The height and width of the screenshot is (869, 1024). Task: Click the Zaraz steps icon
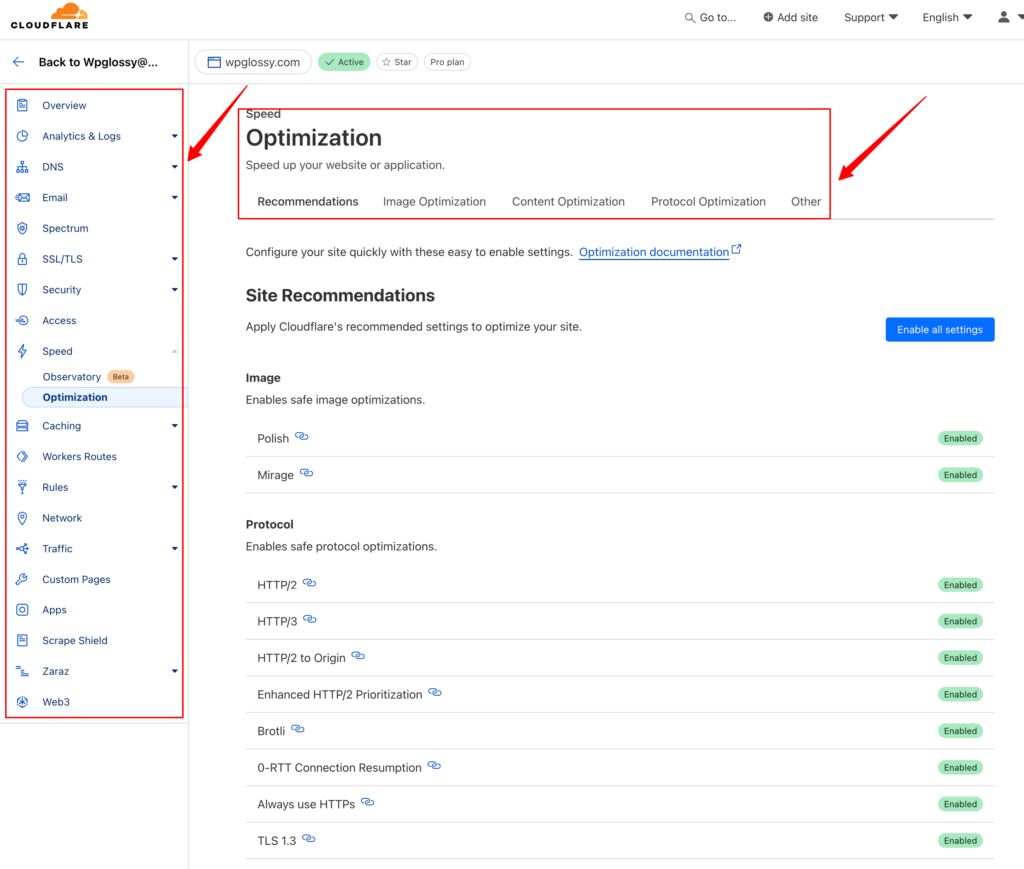click(22, 671)
